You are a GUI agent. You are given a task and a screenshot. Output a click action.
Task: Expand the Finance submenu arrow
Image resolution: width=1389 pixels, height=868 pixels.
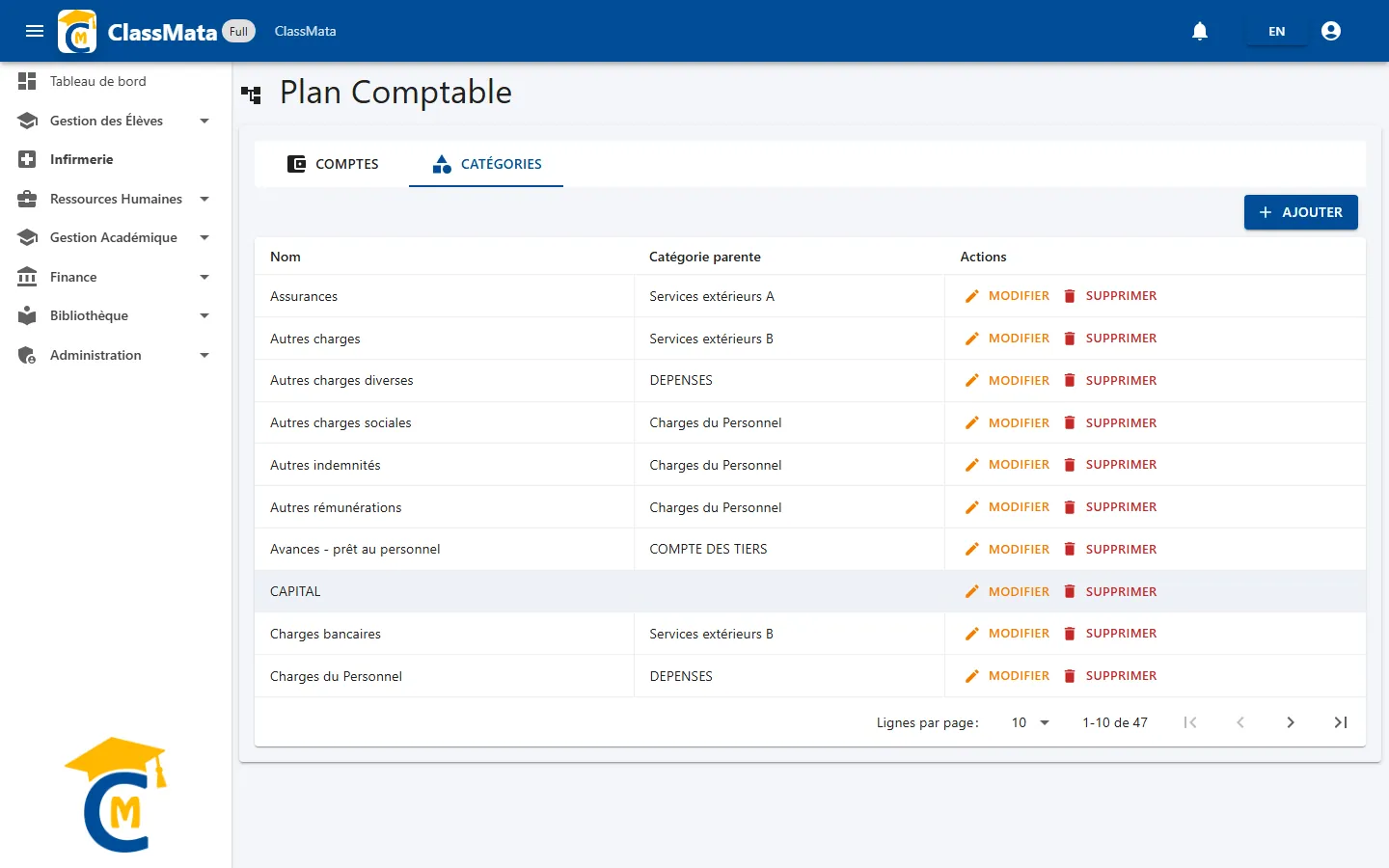pyautogui.click(x=204, y=277)
